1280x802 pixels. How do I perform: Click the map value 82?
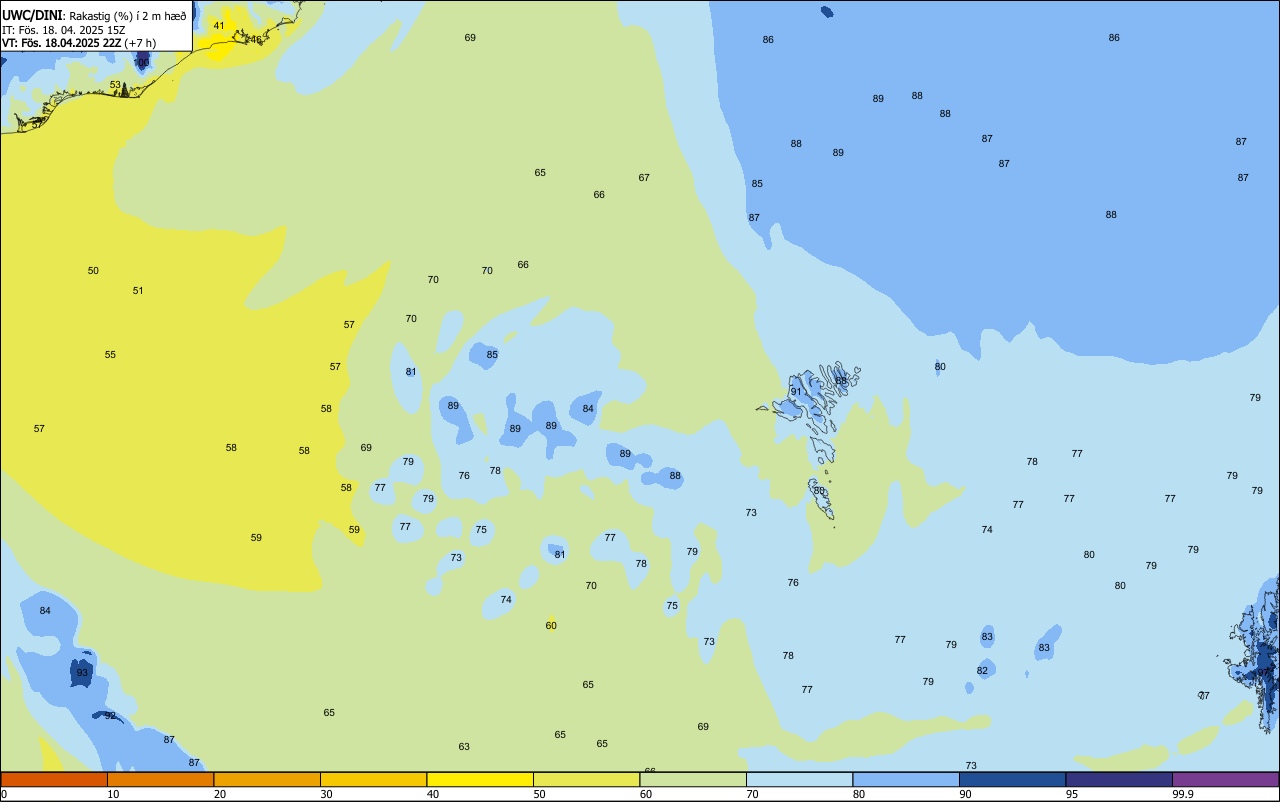(x=982, y=671)
